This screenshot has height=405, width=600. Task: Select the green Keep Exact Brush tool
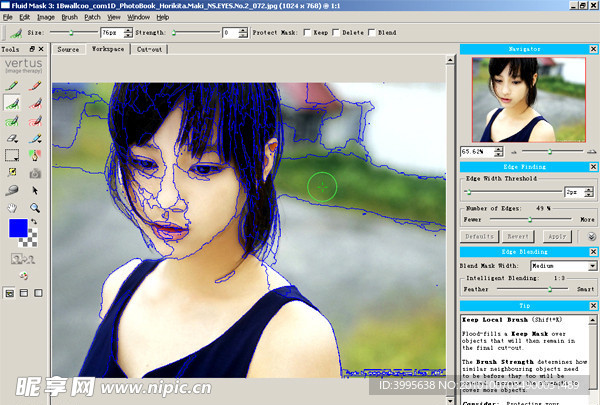coord(12,85)
